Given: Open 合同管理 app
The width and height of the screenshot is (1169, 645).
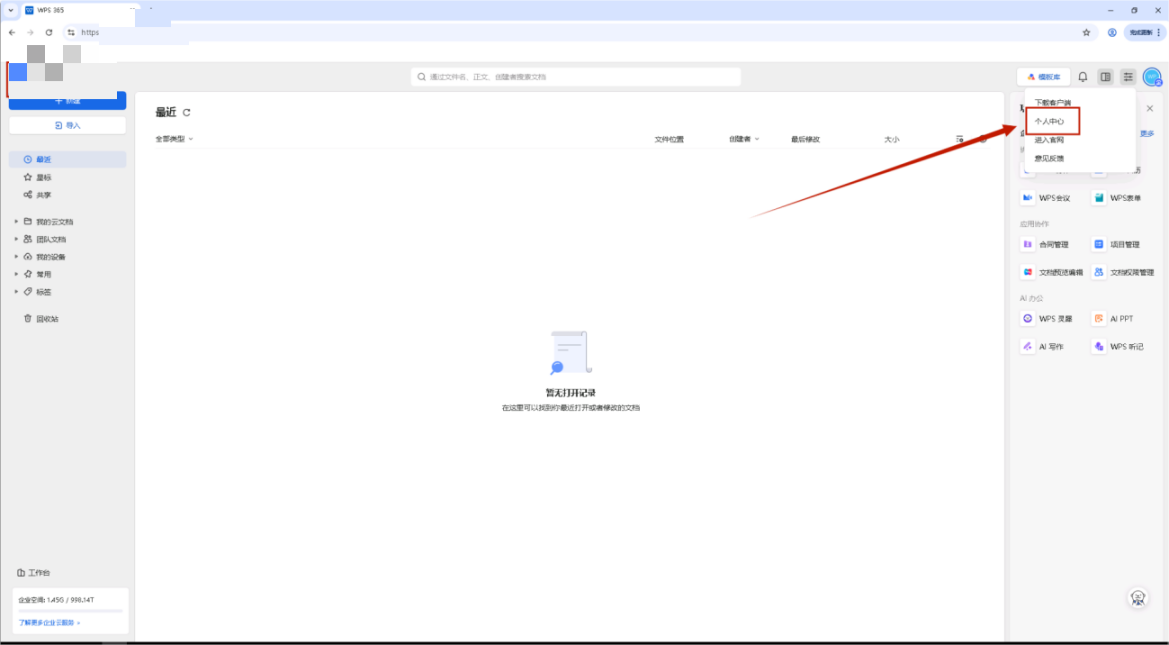Looking at the screenshot, I should tap(1045, 245).
